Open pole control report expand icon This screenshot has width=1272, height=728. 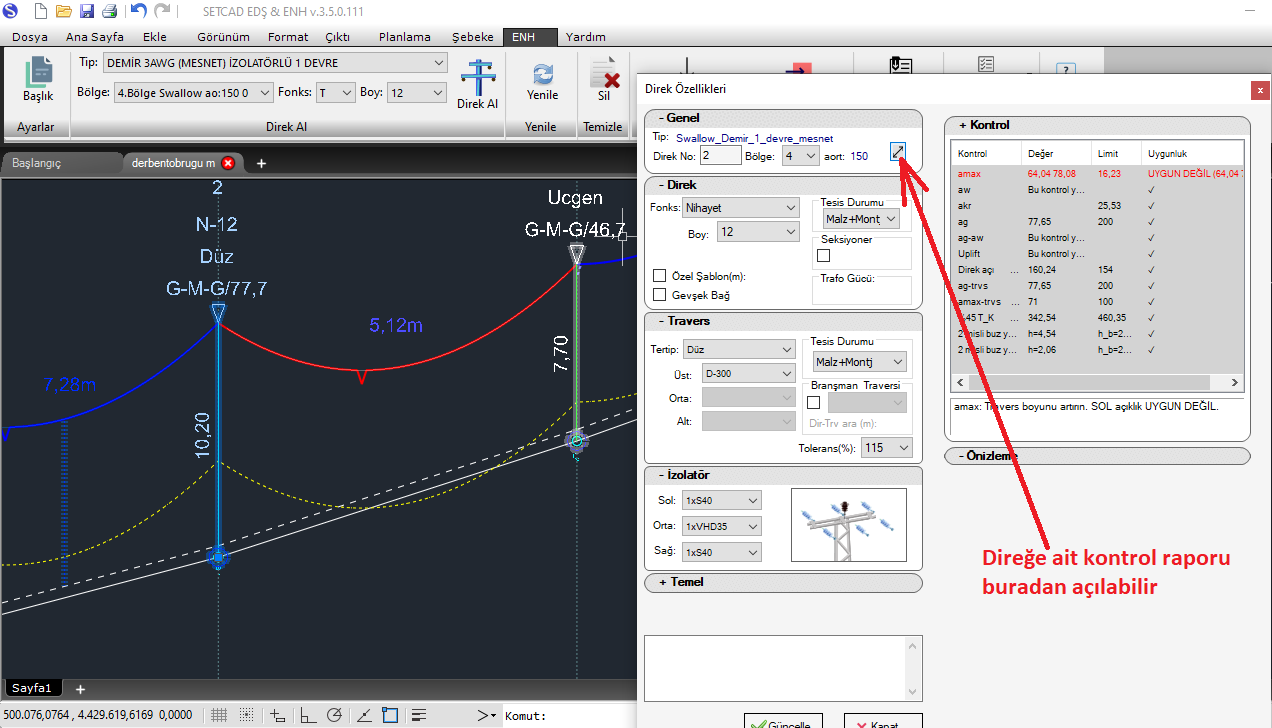click(898, 153)
